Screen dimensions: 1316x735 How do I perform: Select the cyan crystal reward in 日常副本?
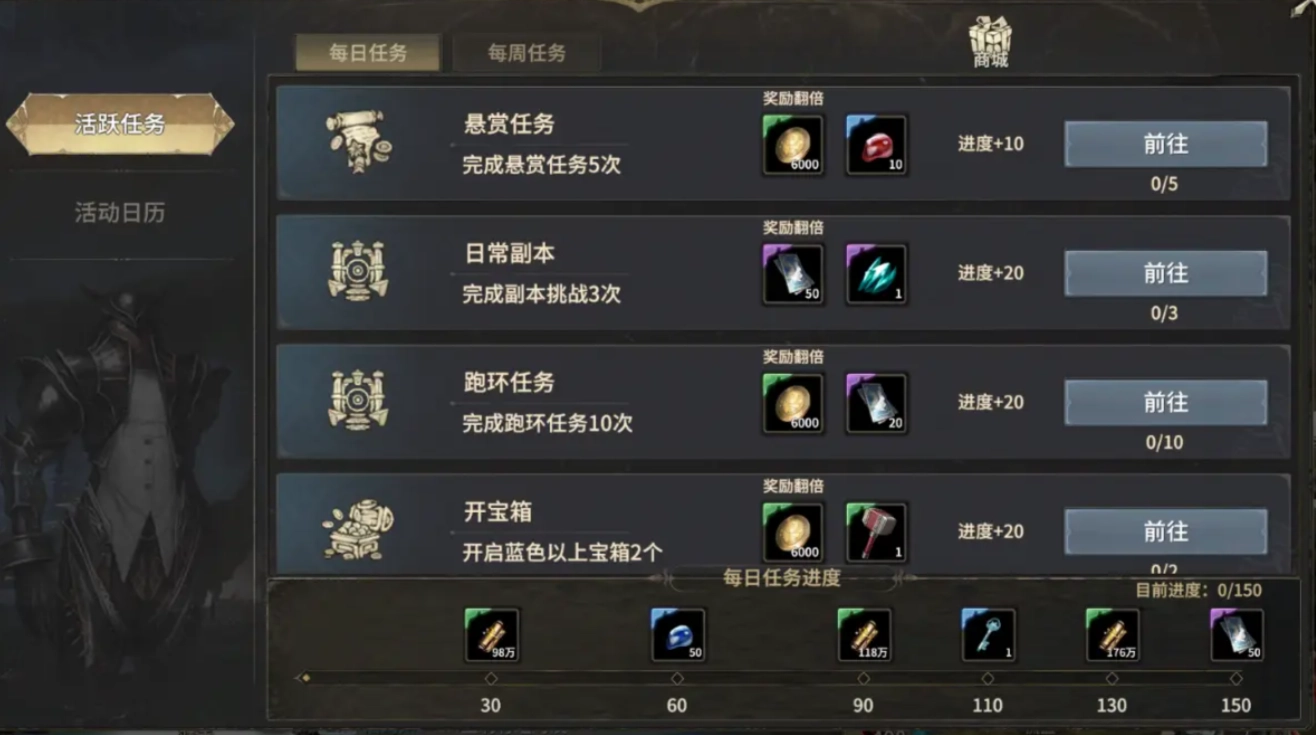point(876,274)
